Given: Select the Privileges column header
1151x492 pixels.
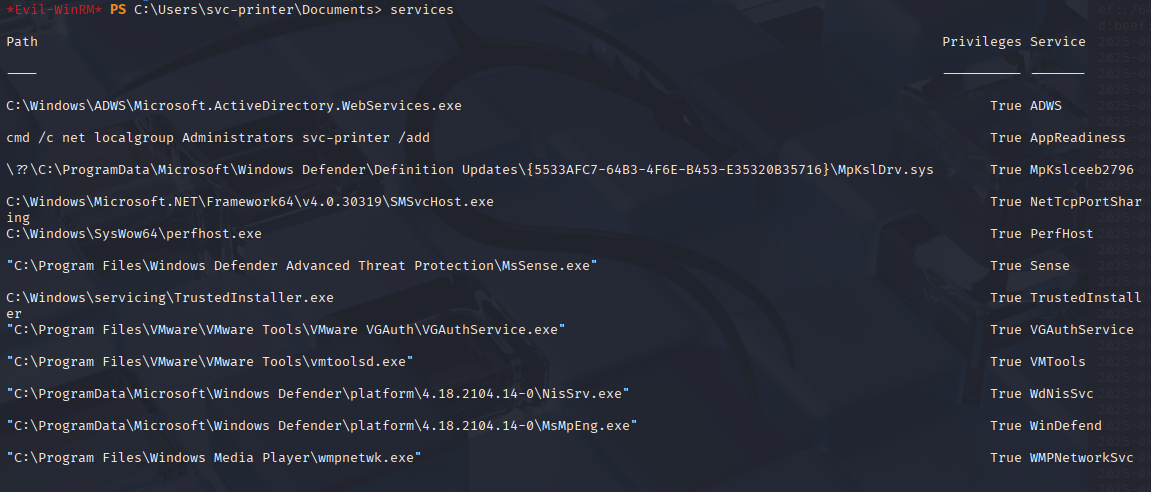Looking at the screenshot, I should [981, 42].
